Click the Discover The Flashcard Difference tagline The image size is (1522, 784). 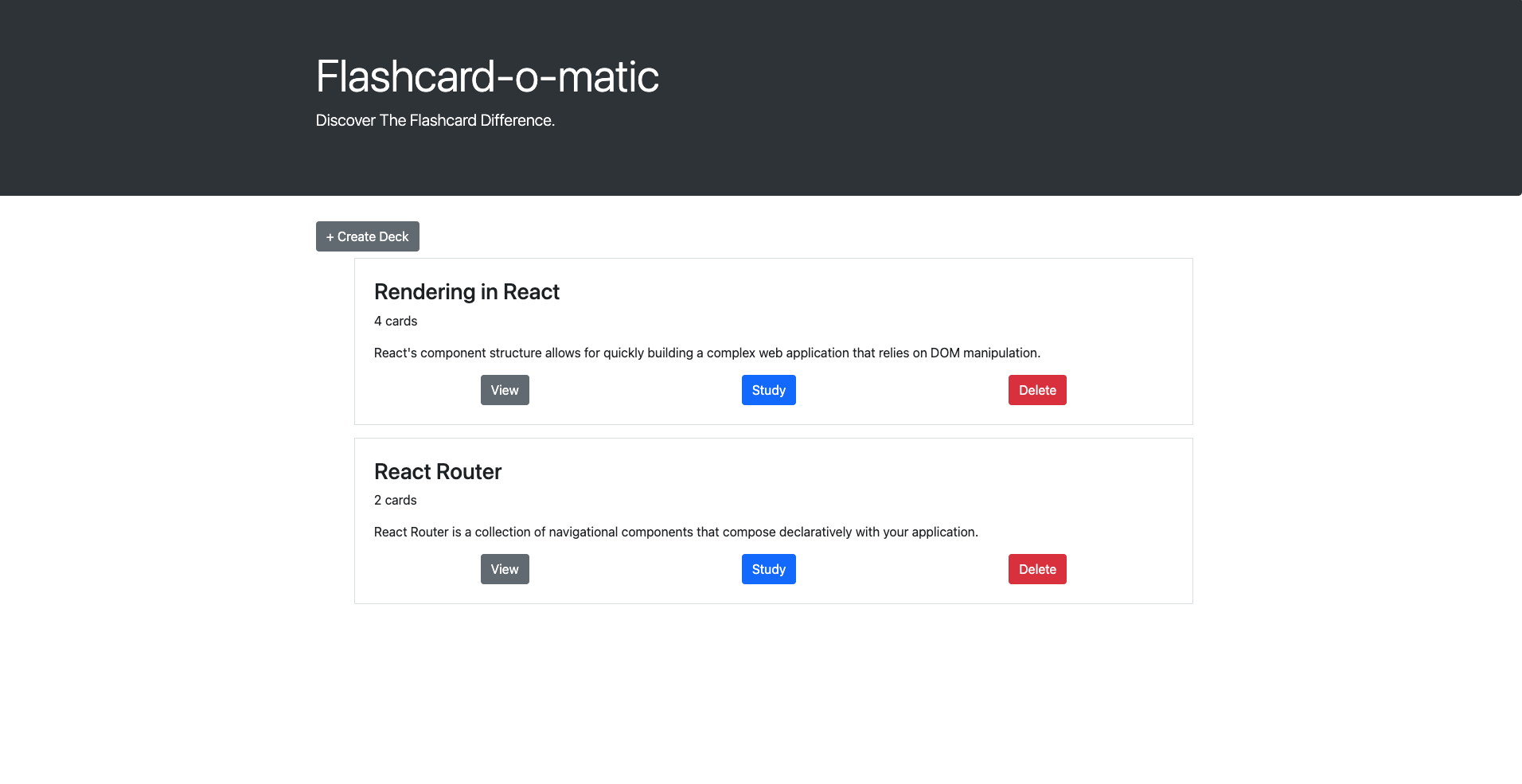coord(436,119)
